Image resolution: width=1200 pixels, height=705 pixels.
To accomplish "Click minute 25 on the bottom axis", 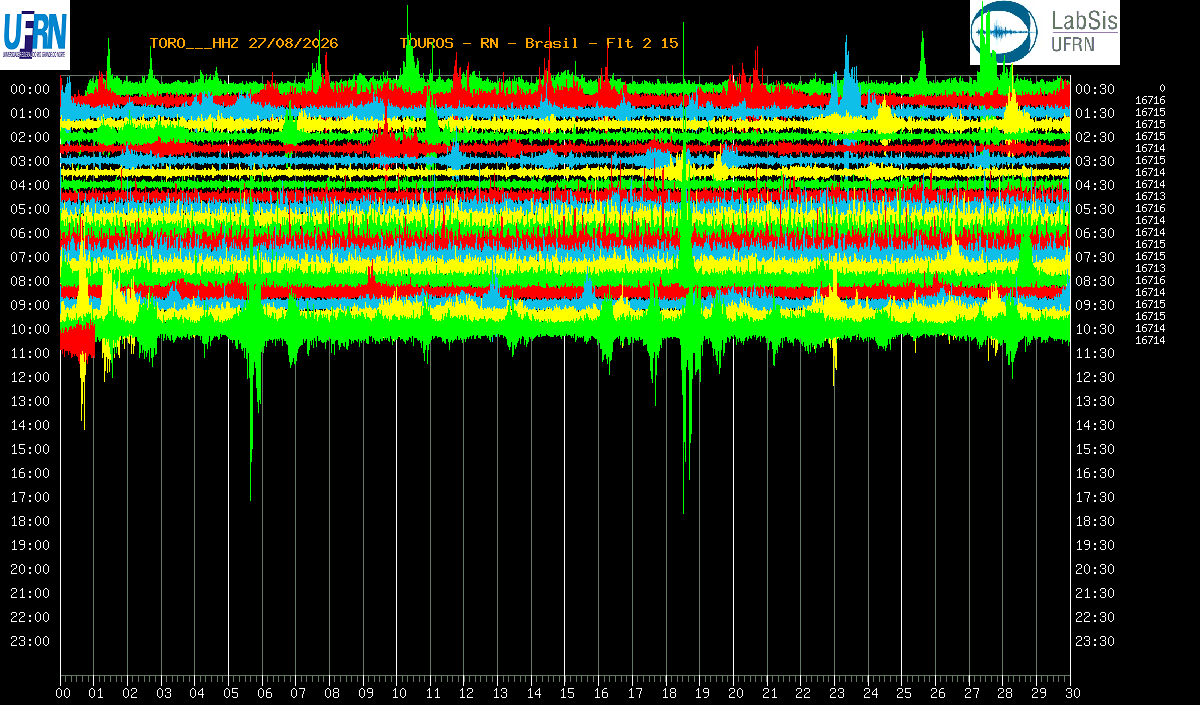I will click(903, 693).
